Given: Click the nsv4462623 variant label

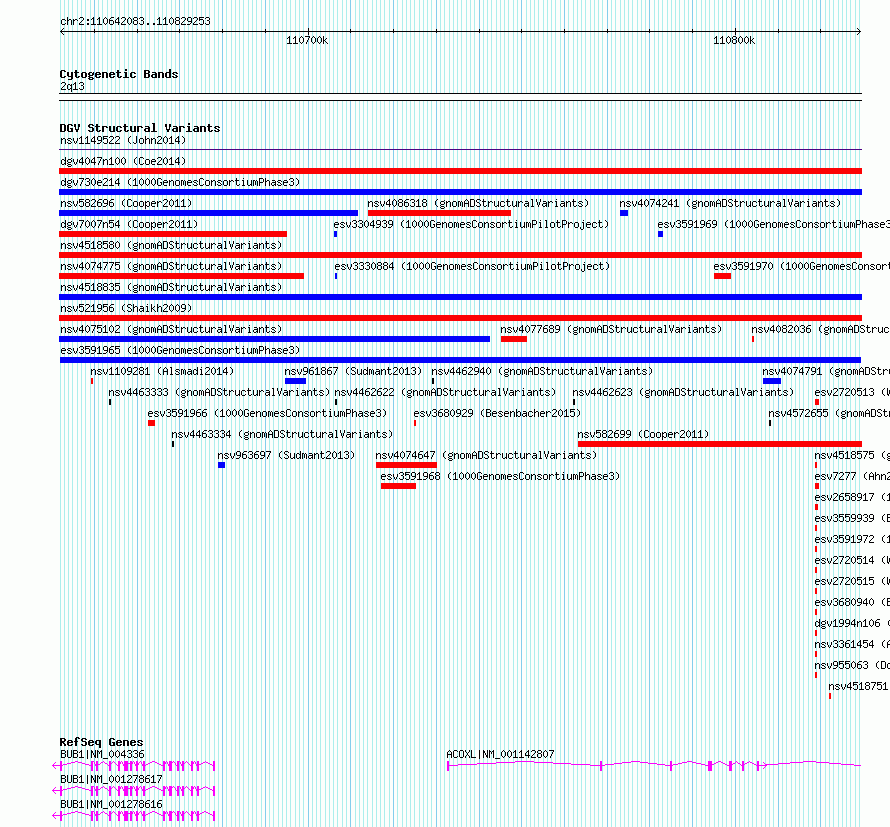Looking at the screenshot, I should coord(683,392).
